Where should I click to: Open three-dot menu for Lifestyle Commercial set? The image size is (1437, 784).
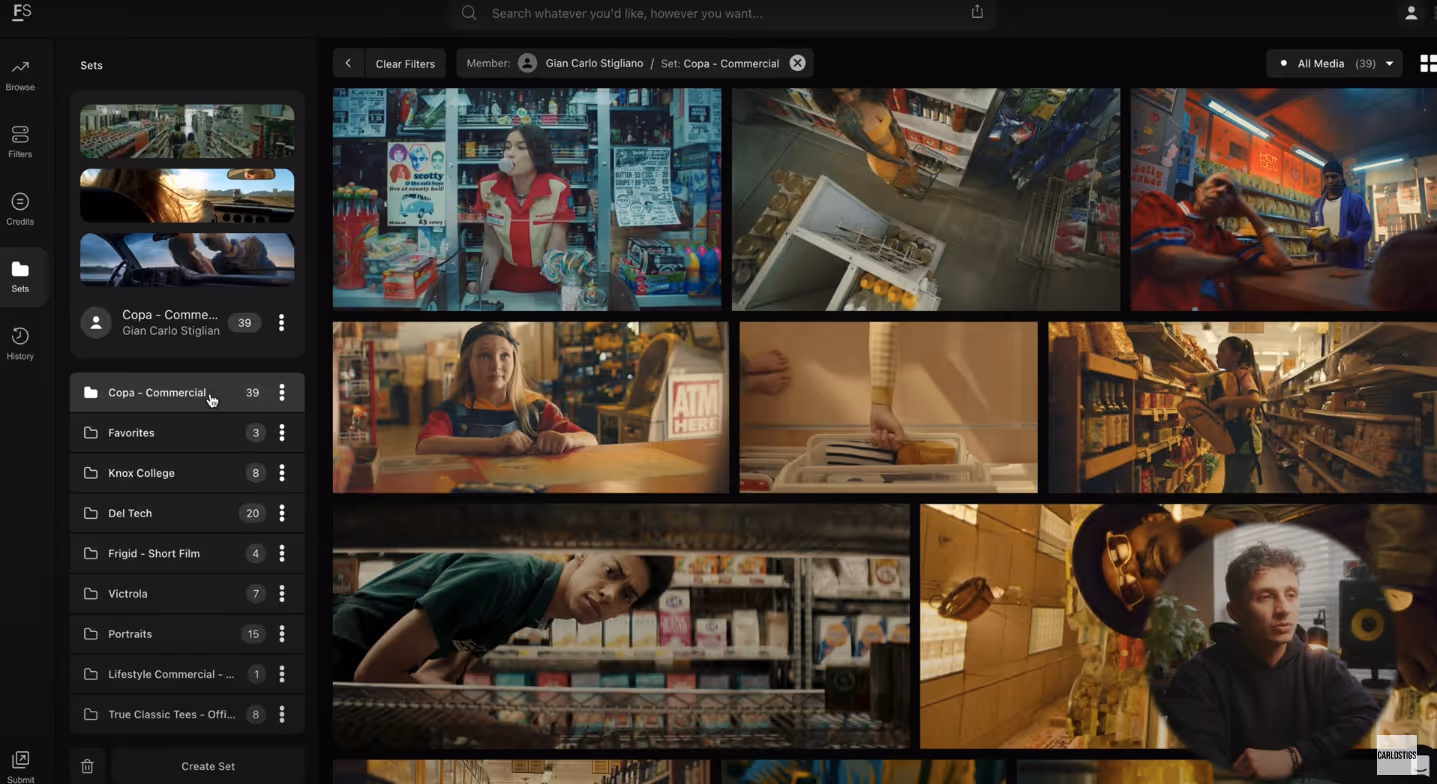point(282,674)
